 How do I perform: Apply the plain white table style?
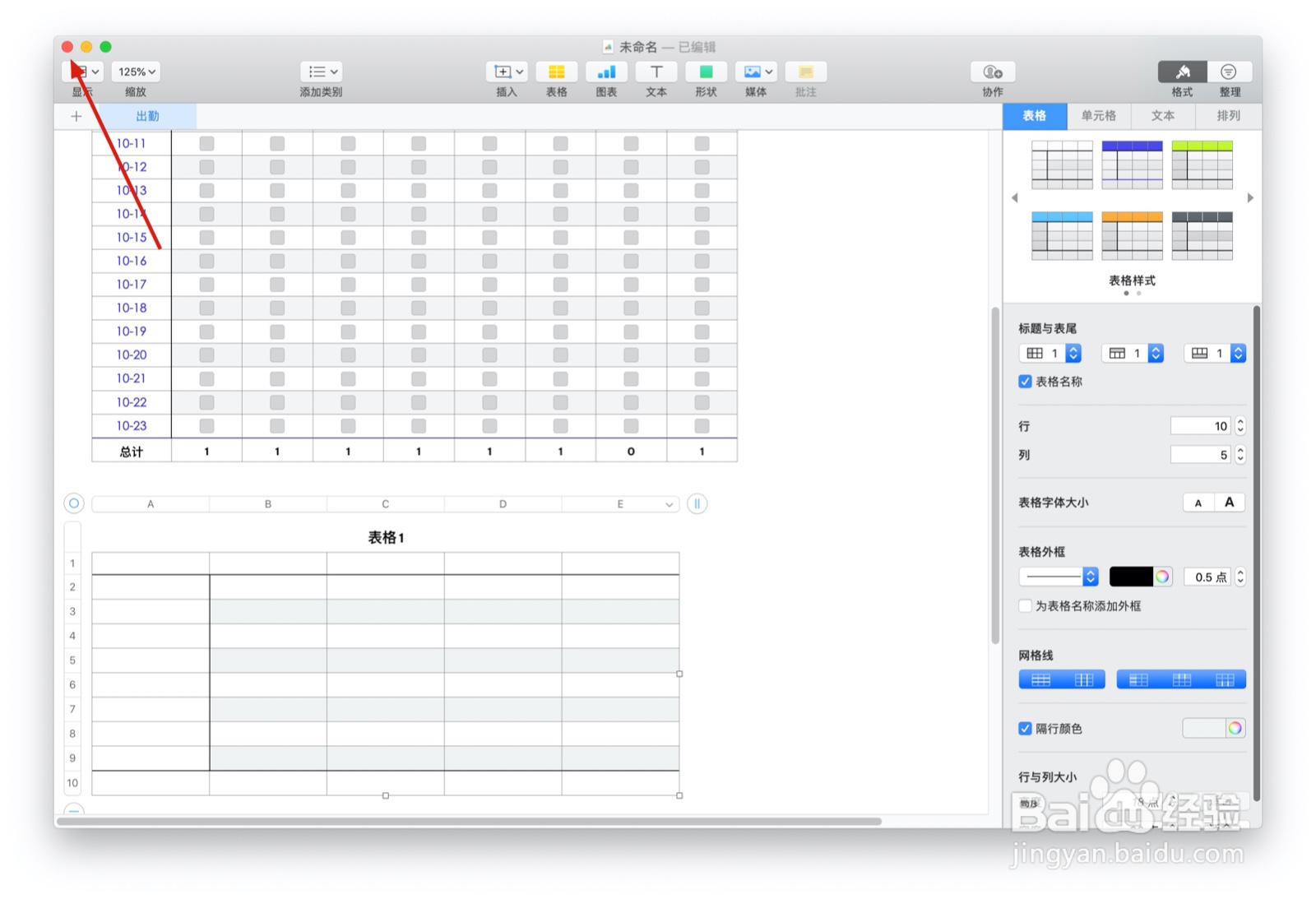[x=1062, y=165]
